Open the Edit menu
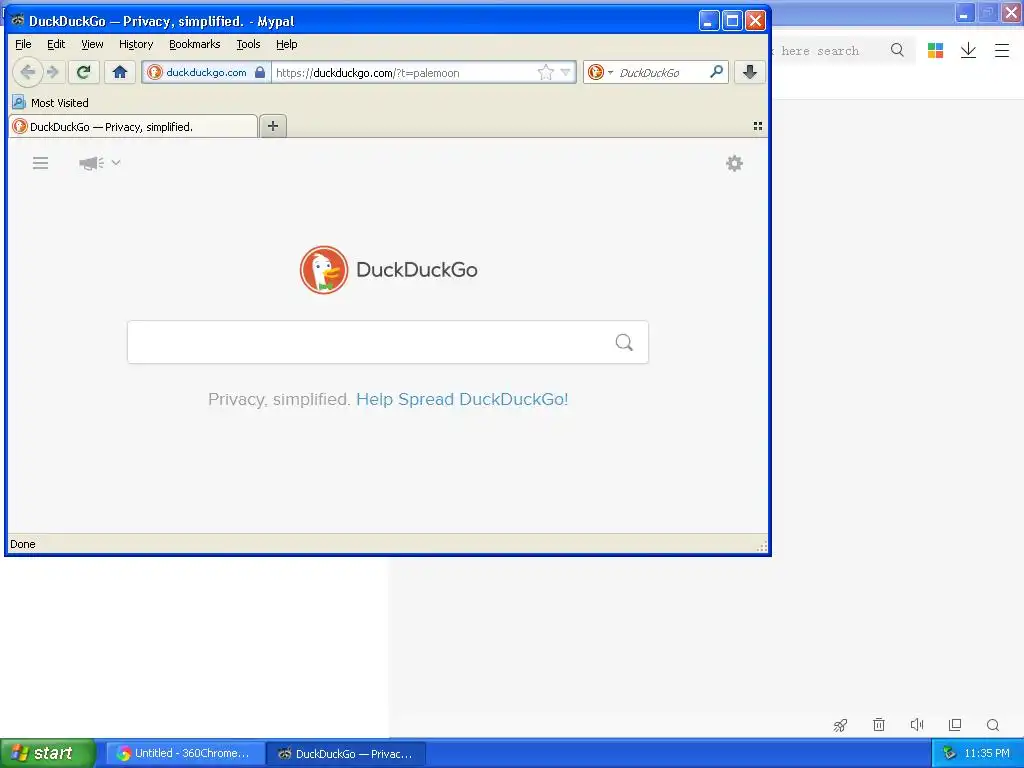Viewport: 1024px width, 768px height. click(56, 44)
